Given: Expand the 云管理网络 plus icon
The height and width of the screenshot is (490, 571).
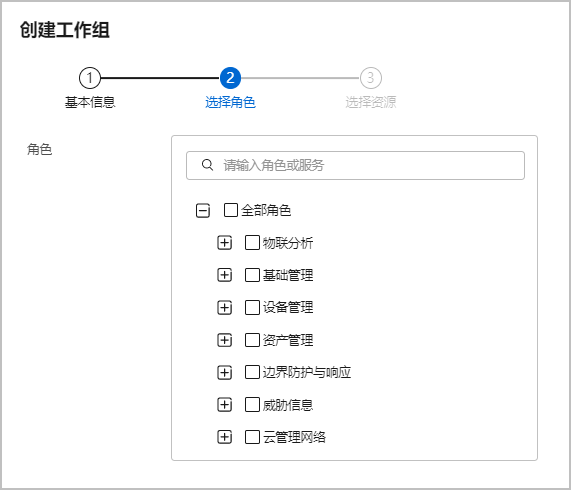Looking at the screenshot, I should point(224,437).
